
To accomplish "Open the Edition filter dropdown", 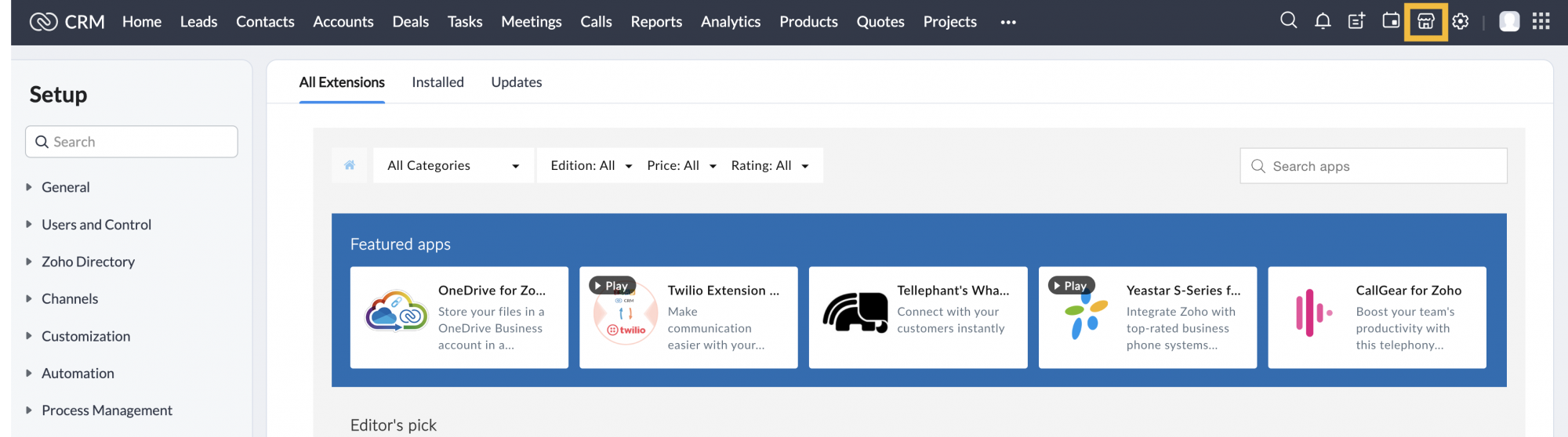I will coord(591,165).
